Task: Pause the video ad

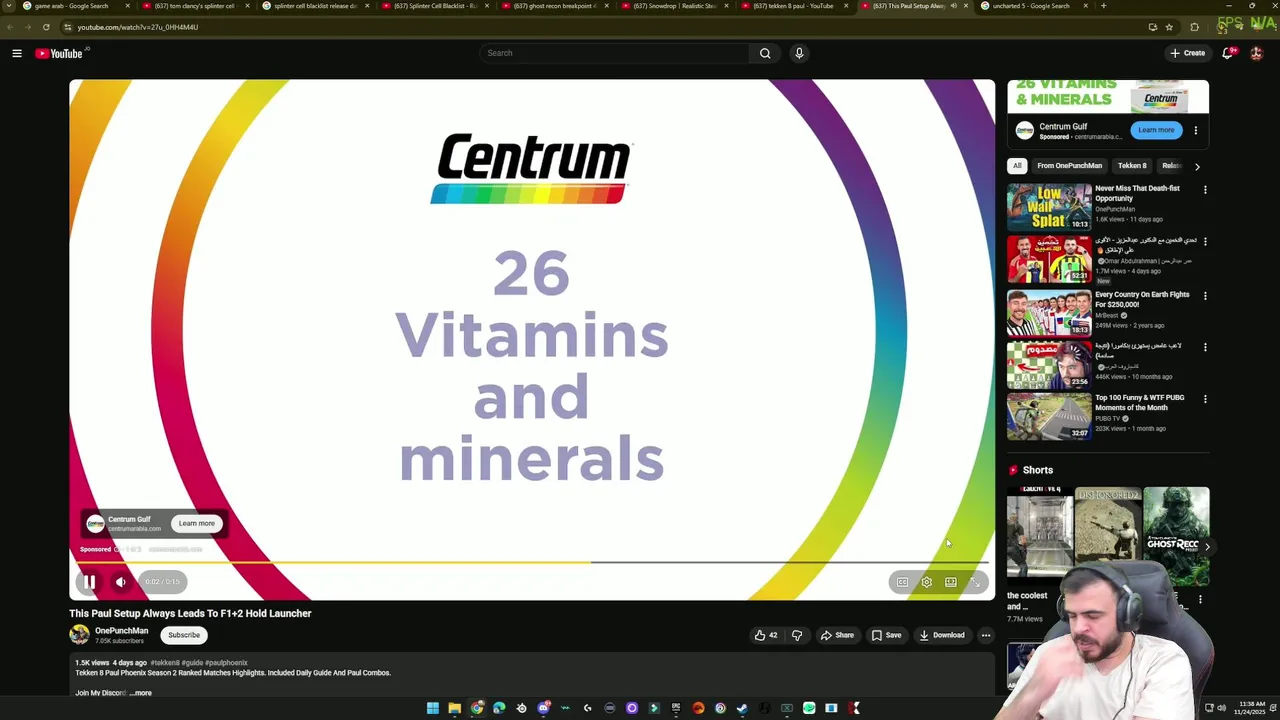Action: coord(89,581)
